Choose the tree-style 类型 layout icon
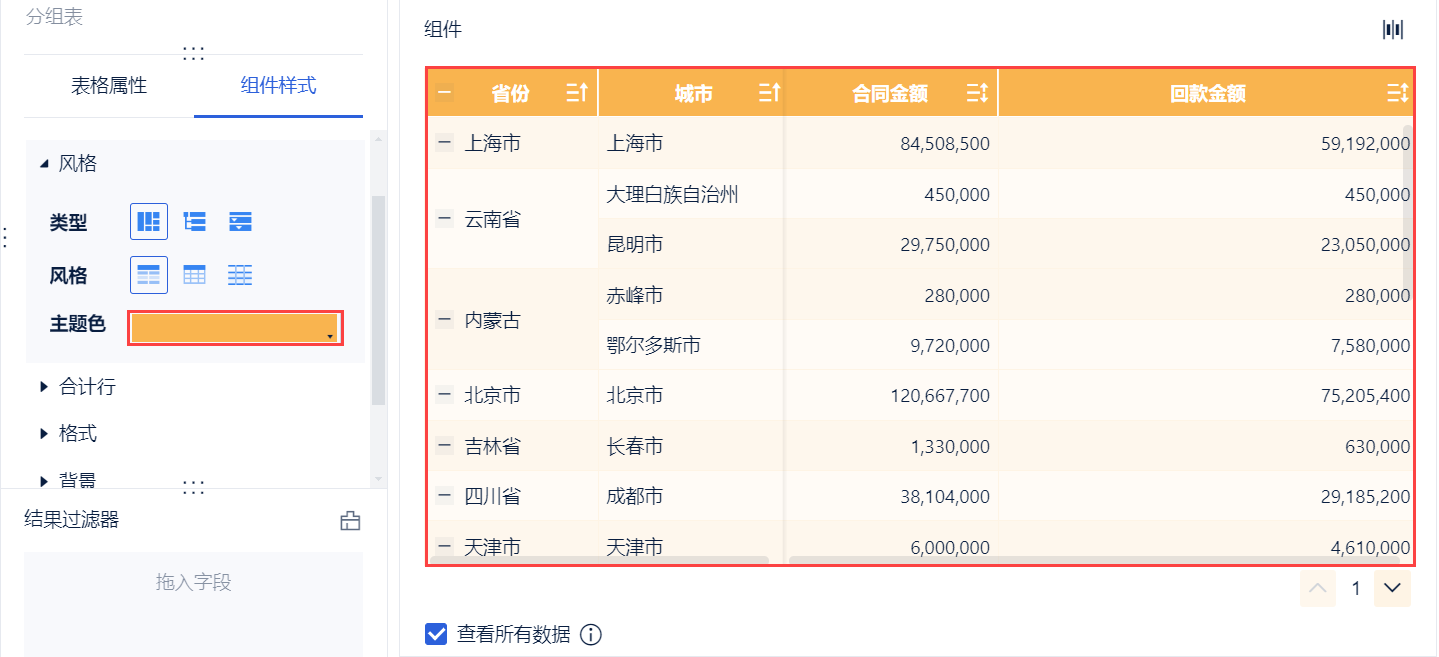The width and height of the screenshot is (1439, 657). click(x=194, y=222)
